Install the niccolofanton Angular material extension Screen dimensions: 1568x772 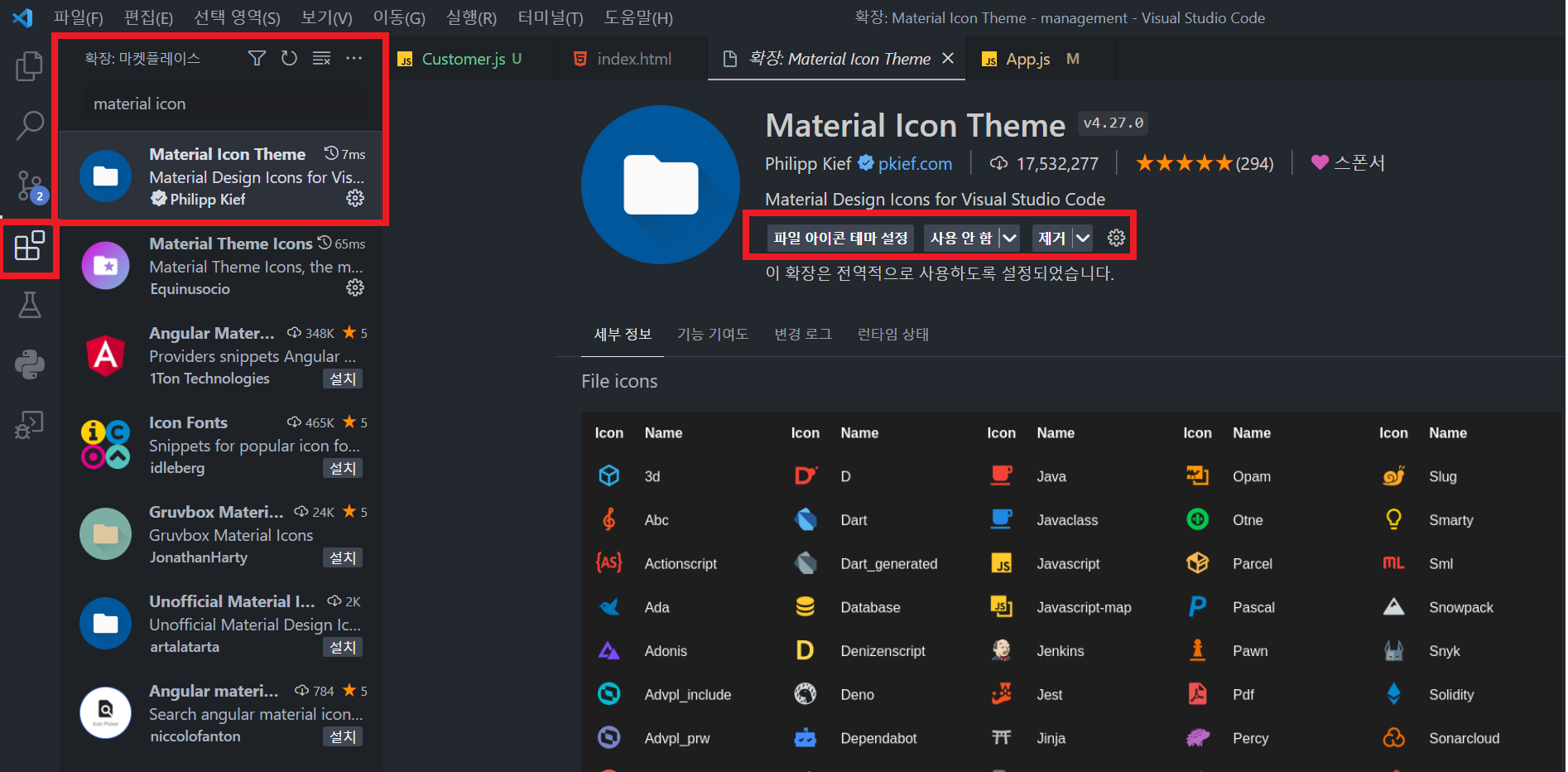(x=343, y=736)
